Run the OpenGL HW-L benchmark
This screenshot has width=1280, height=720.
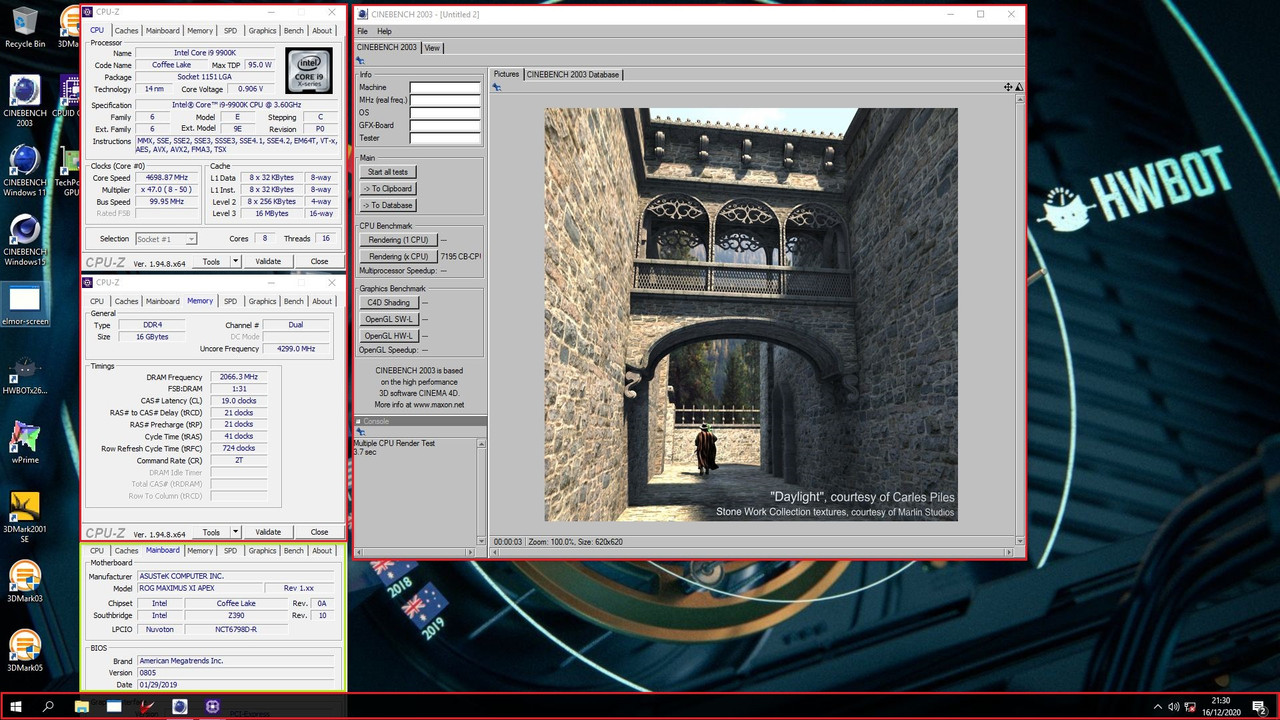click(389, 336)
